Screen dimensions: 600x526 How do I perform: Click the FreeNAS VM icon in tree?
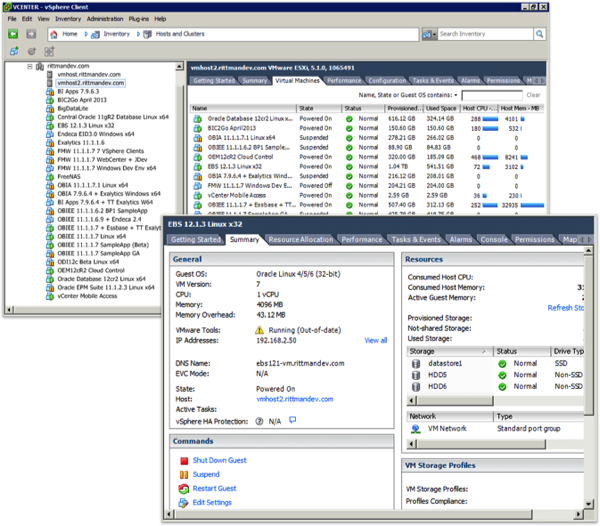point(50,177)
